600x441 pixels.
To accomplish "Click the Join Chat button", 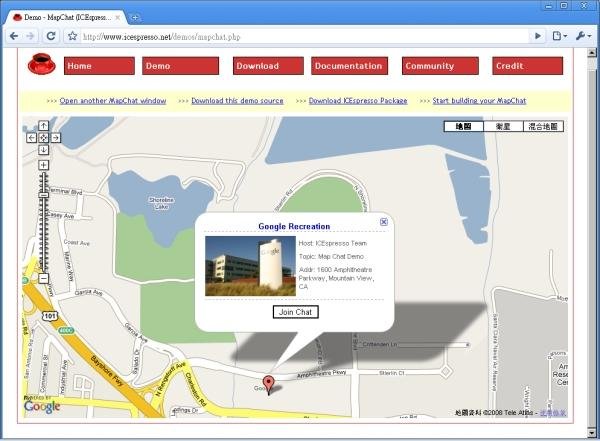I will 295,312.
